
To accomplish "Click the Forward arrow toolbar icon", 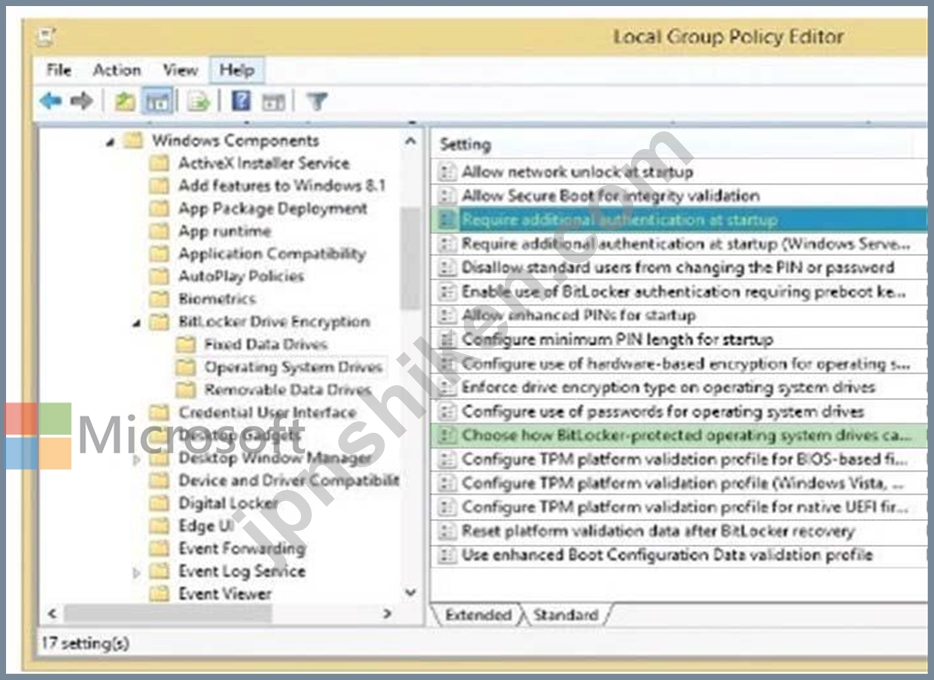I will pyautogui.click(x=82, y=101).
